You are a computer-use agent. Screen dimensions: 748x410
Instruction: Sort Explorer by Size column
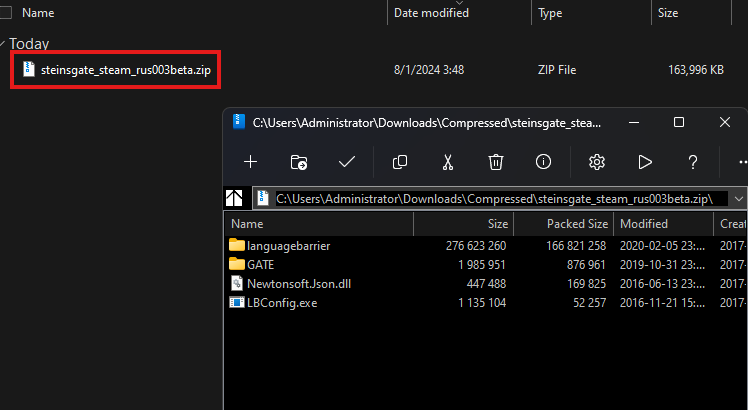pos(668,13)
